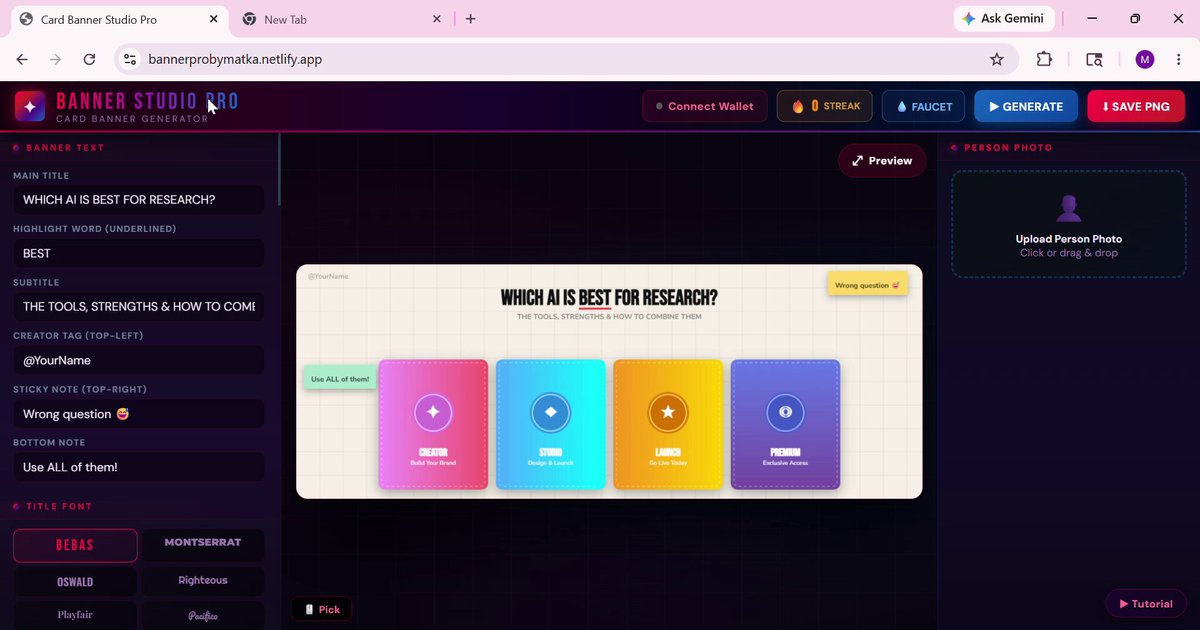Click the Connect Wallet button
The height and width of the screenshot is (630, 1200).
pos(705,106)
